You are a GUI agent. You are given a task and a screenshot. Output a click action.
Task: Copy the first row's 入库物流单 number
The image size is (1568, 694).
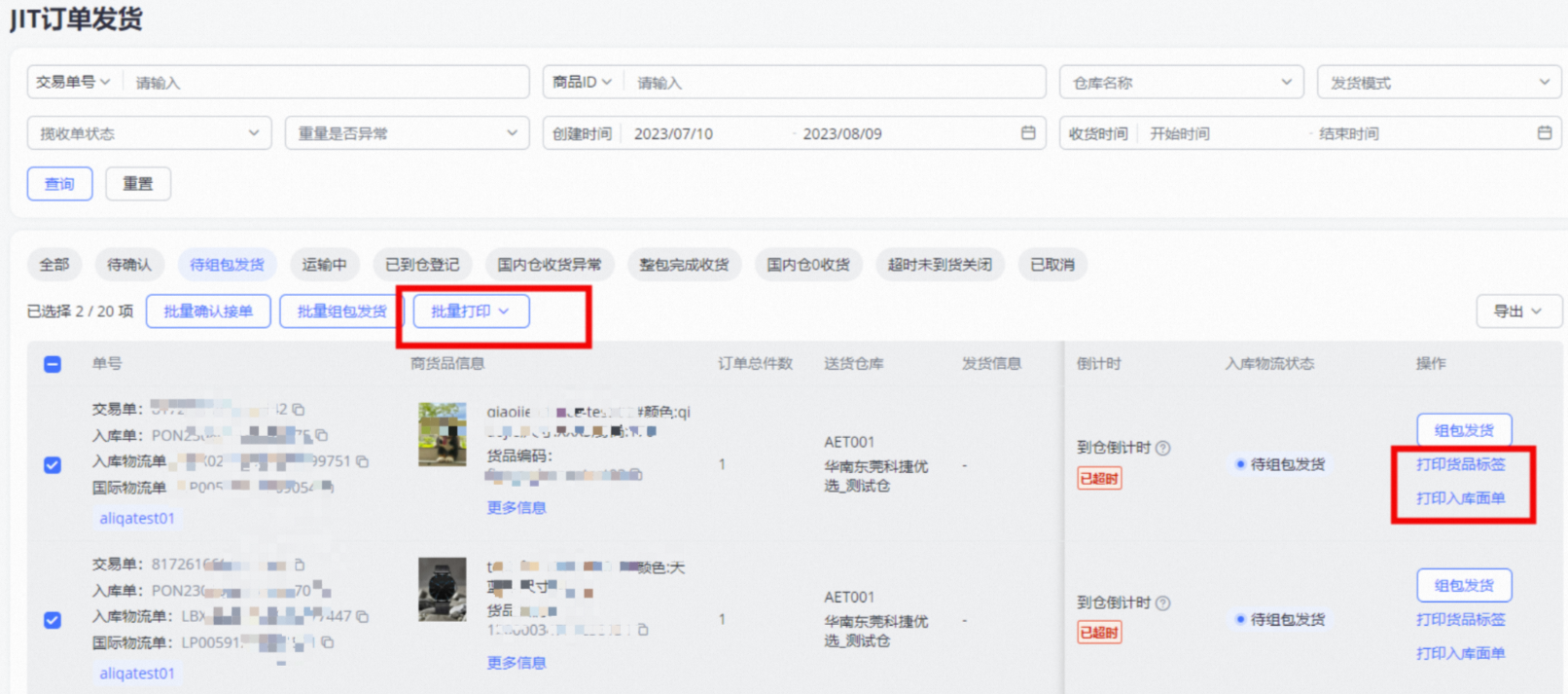[362, 461]
